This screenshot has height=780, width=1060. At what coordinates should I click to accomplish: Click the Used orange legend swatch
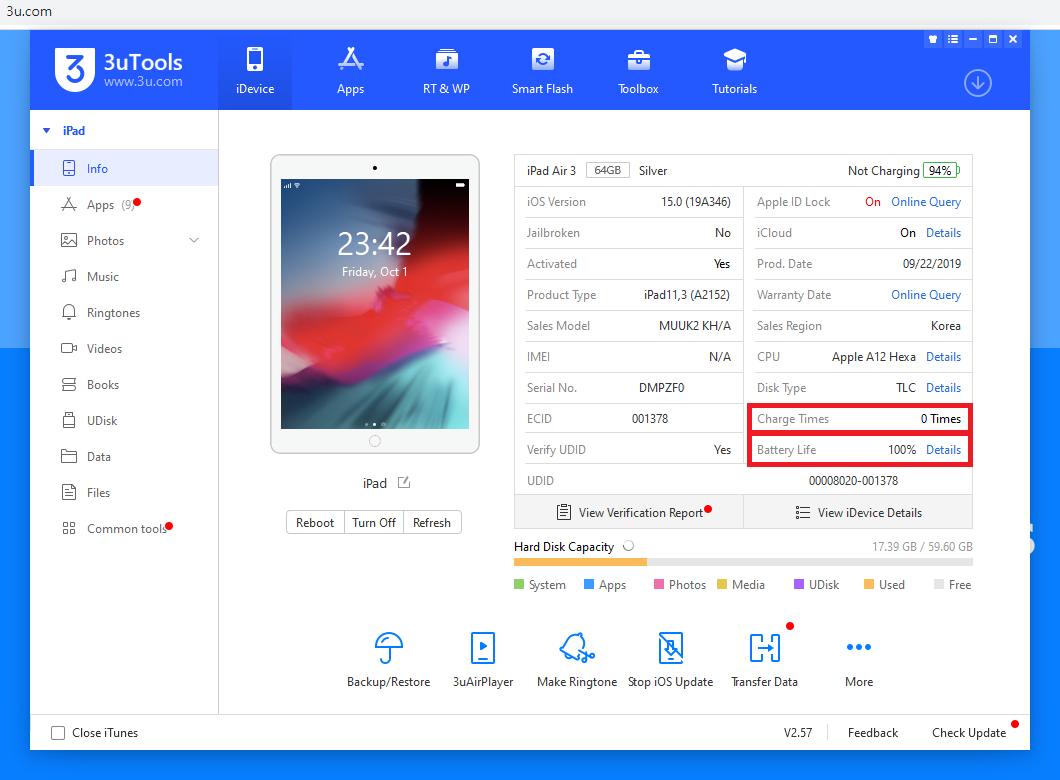[869, 584]
